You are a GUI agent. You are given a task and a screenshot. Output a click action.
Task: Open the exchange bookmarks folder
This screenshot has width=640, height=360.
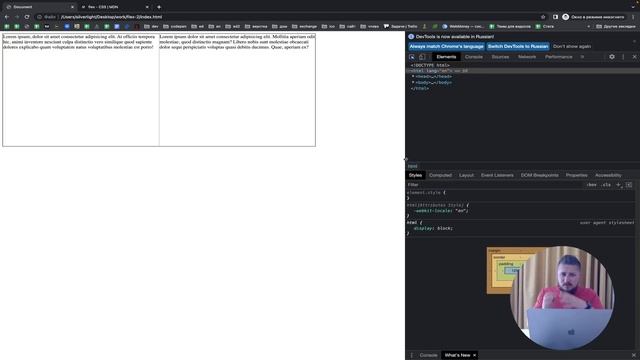[304, 26]
